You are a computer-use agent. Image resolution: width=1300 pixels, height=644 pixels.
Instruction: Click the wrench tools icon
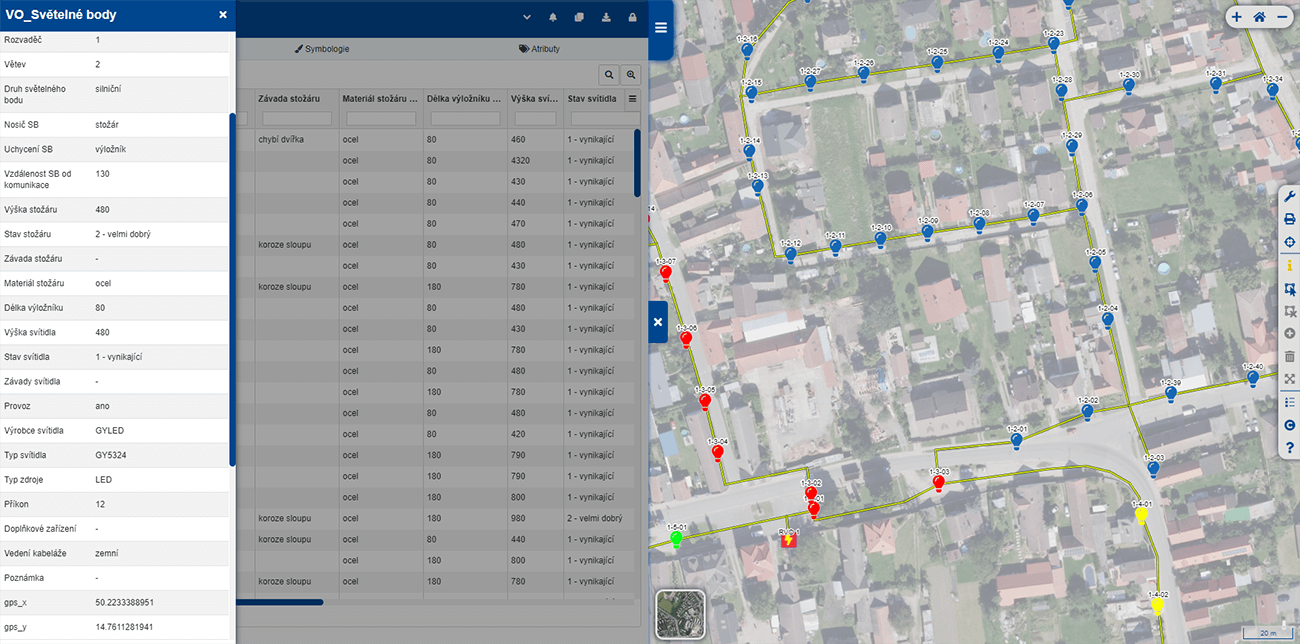(1290, 197)
